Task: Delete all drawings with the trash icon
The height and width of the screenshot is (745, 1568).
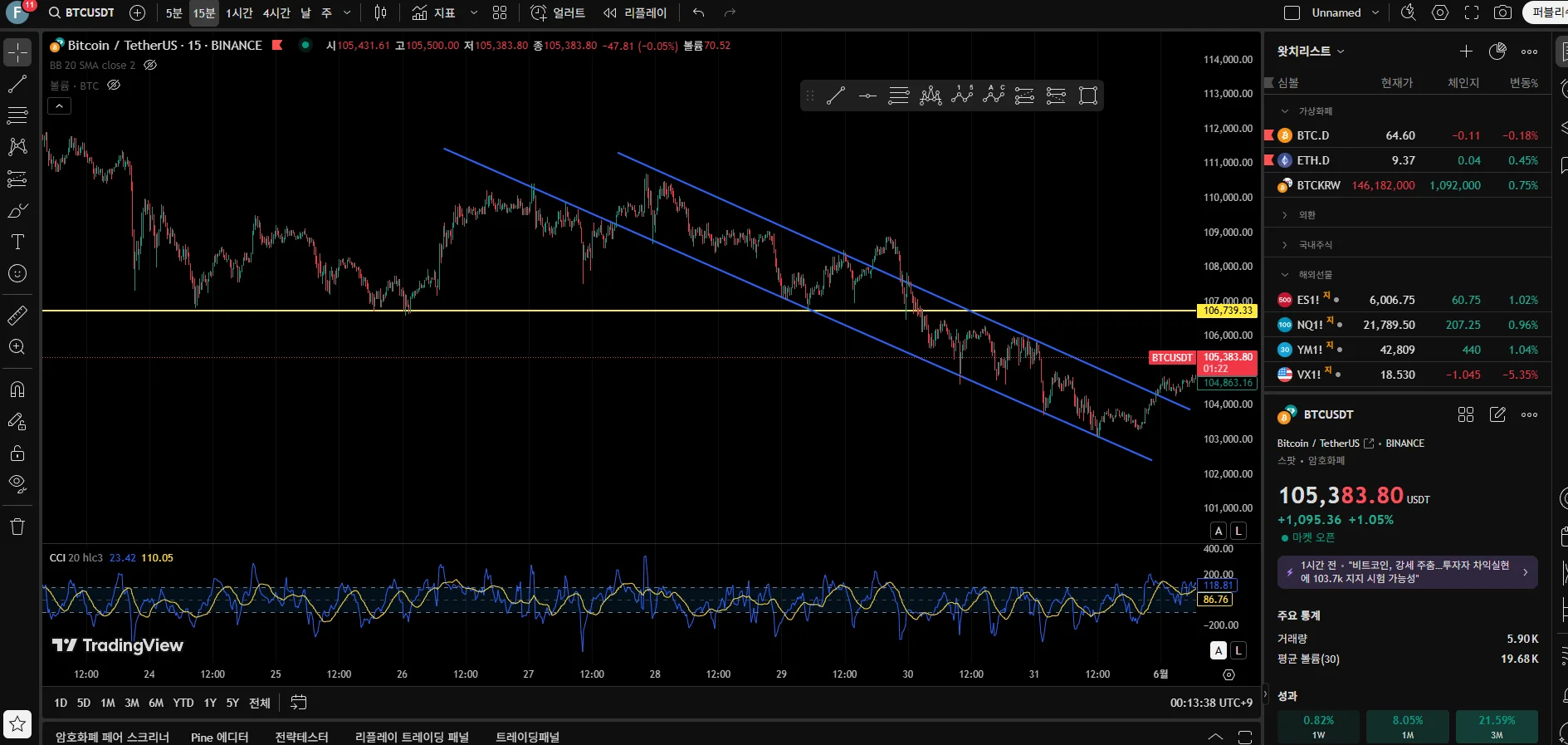Action: click(17, 527)
